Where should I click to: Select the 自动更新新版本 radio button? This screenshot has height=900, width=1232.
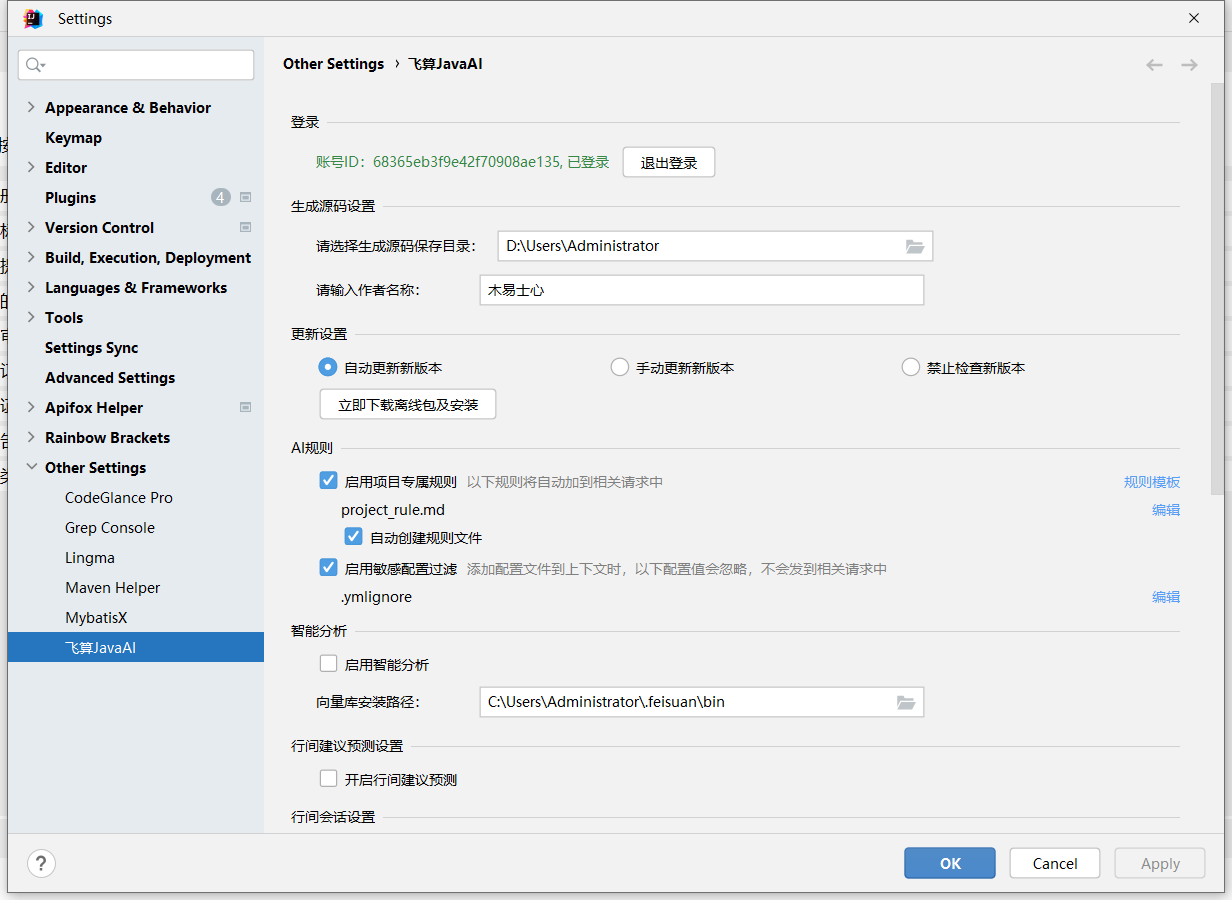[x=327, y=367]
